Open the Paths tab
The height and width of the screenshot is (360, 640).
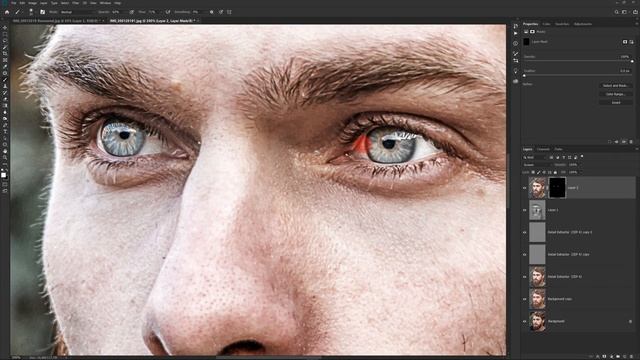pyautogui.click(x=558, y=149)
